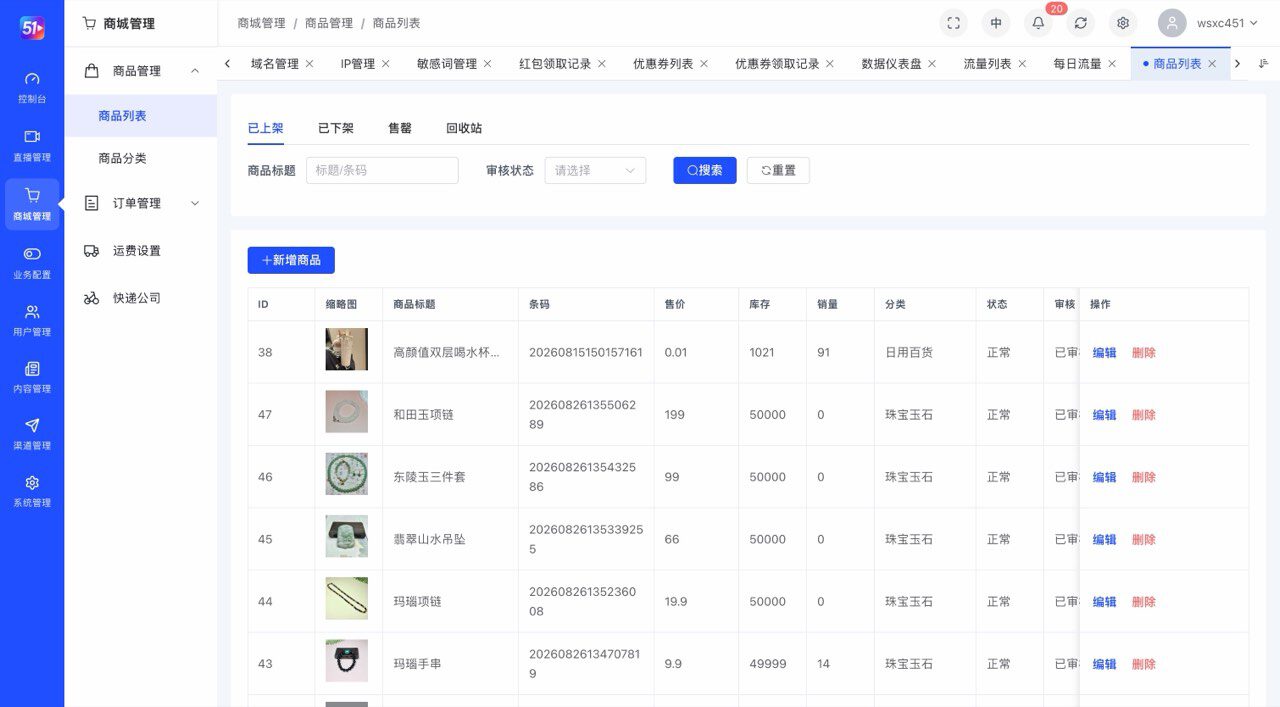Click the 新增商品 button

point(291,260)
